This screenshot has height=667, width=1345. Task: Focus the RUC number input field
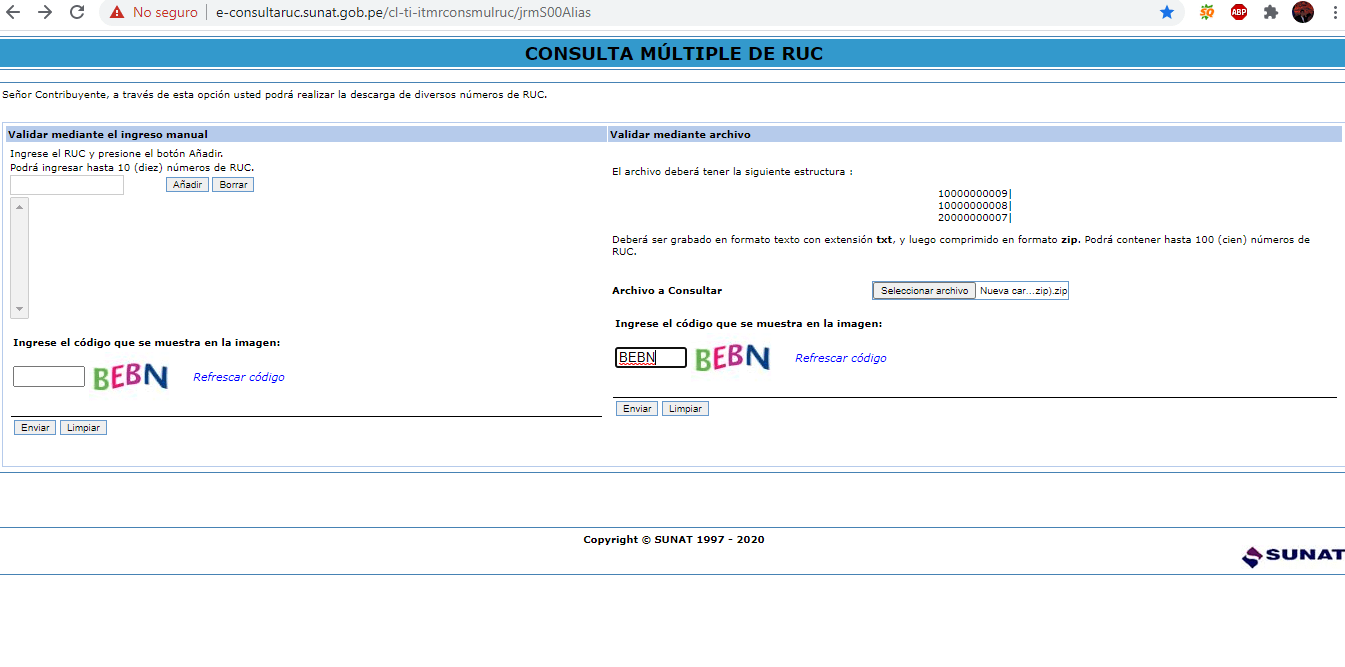[67, 185]
